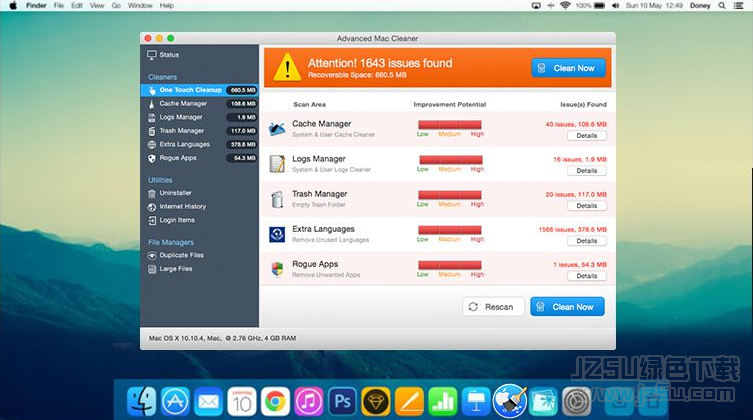Click the Rogue Apps shield icon
The width and height of the screenshot is (753, 420).
click(x=277, y=269)
